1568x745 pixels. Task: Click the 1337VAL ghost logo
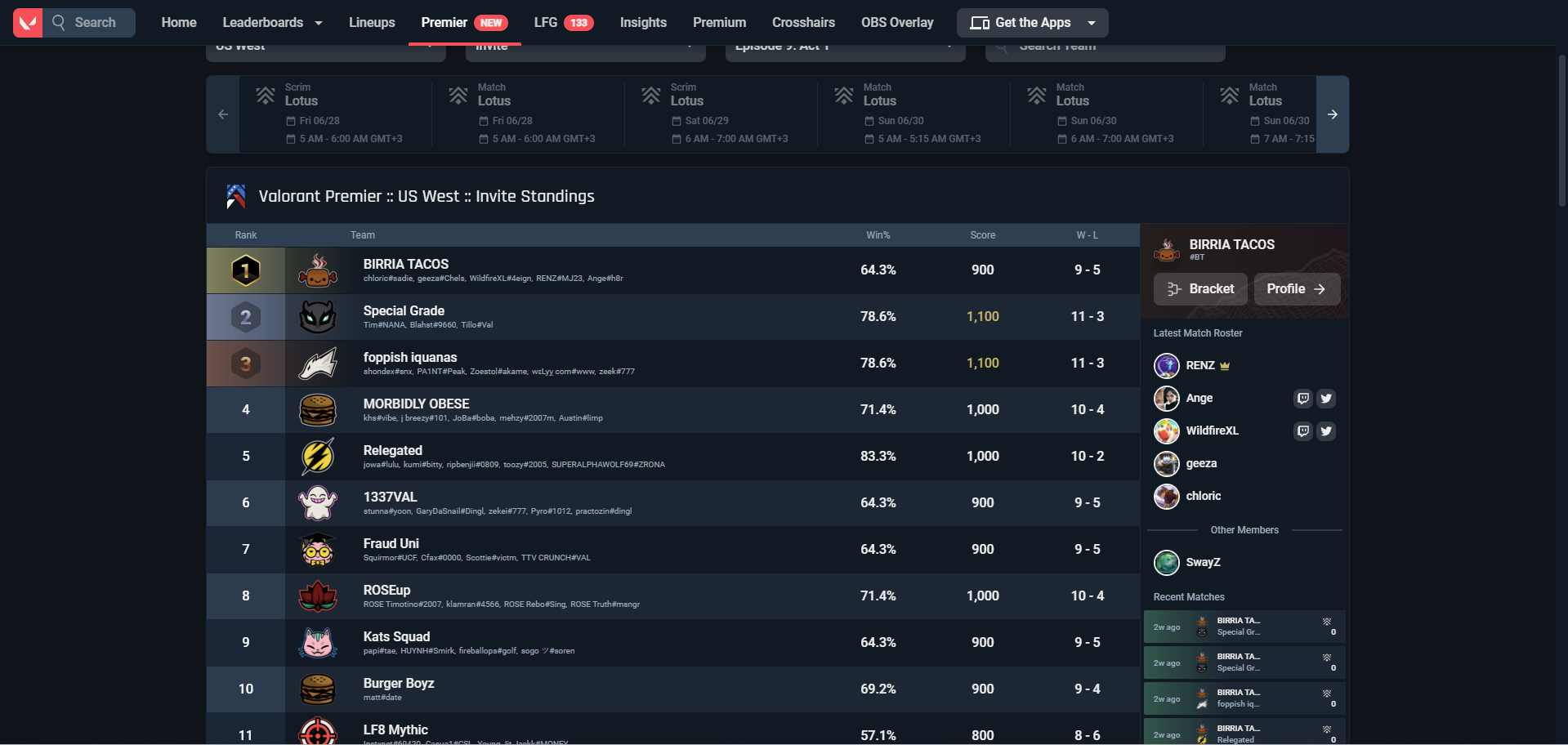coord(318,503)
